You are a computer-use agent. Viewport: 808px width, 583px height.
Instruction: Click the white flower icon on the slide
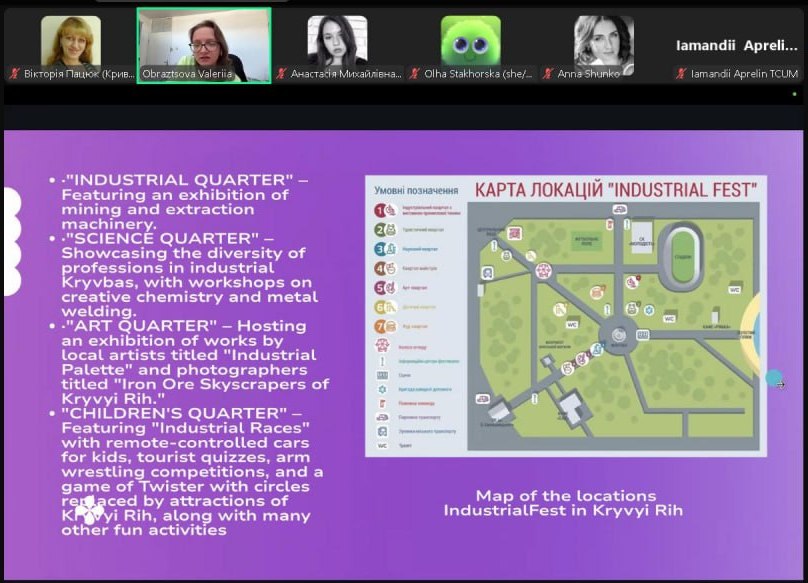pos(89,510)
